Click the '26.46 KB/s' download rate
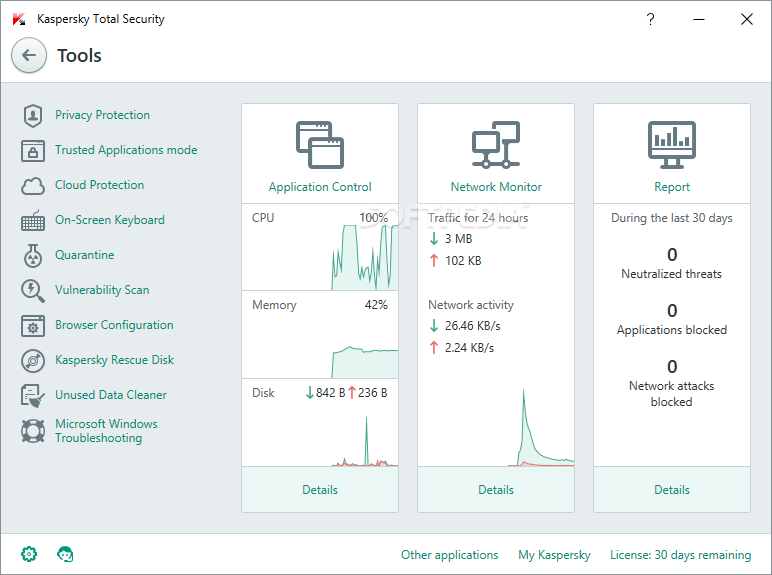Viewport: 772px width, 575px height. click(x=472, y=326)
